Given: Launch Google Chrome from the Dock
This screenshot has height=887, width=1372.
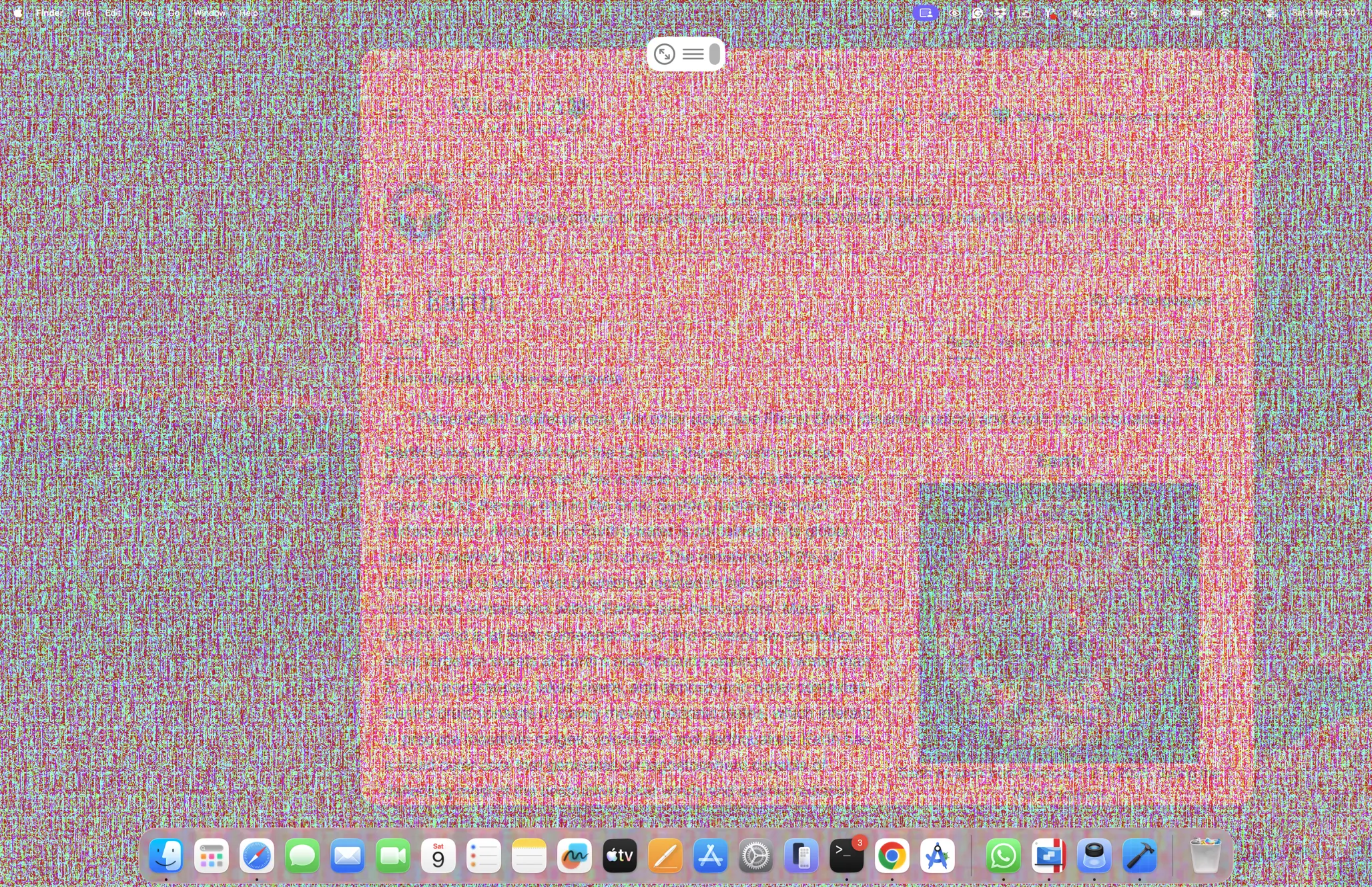Looking at the screenshot, I should (x=892, y=856).
